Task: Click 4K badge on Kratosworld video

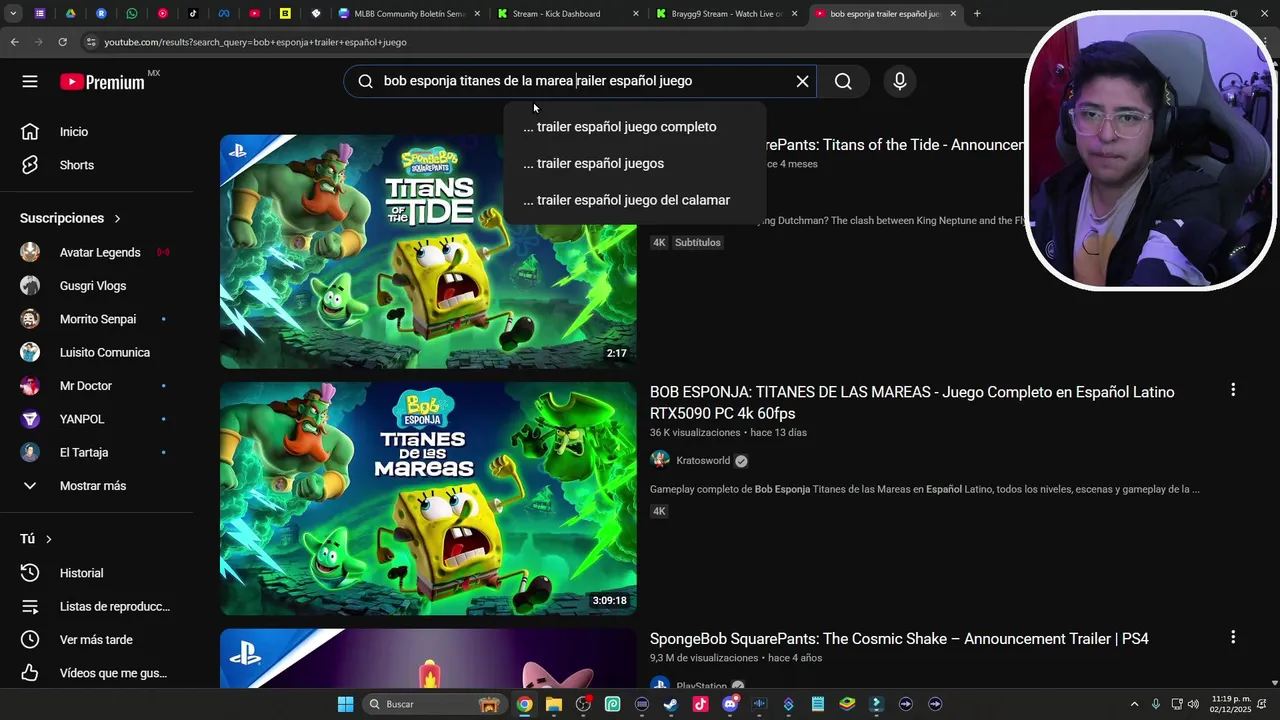Action: click(x=659, y=511)
